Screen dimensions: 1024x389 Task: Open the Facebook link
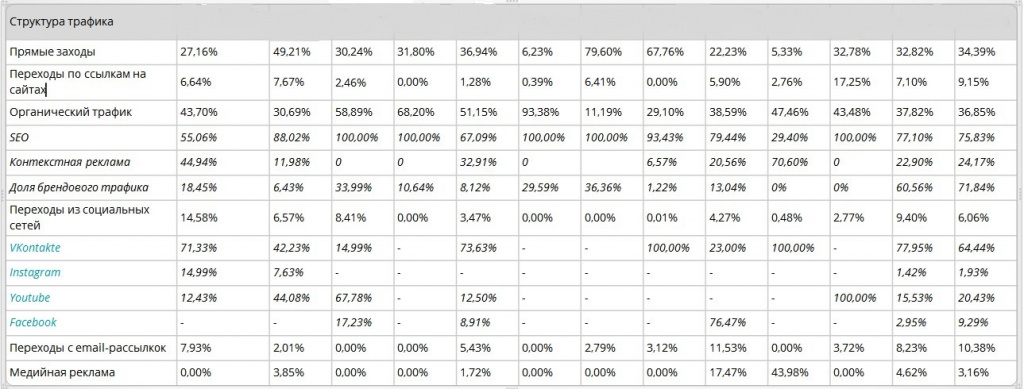tap(33, 322)
